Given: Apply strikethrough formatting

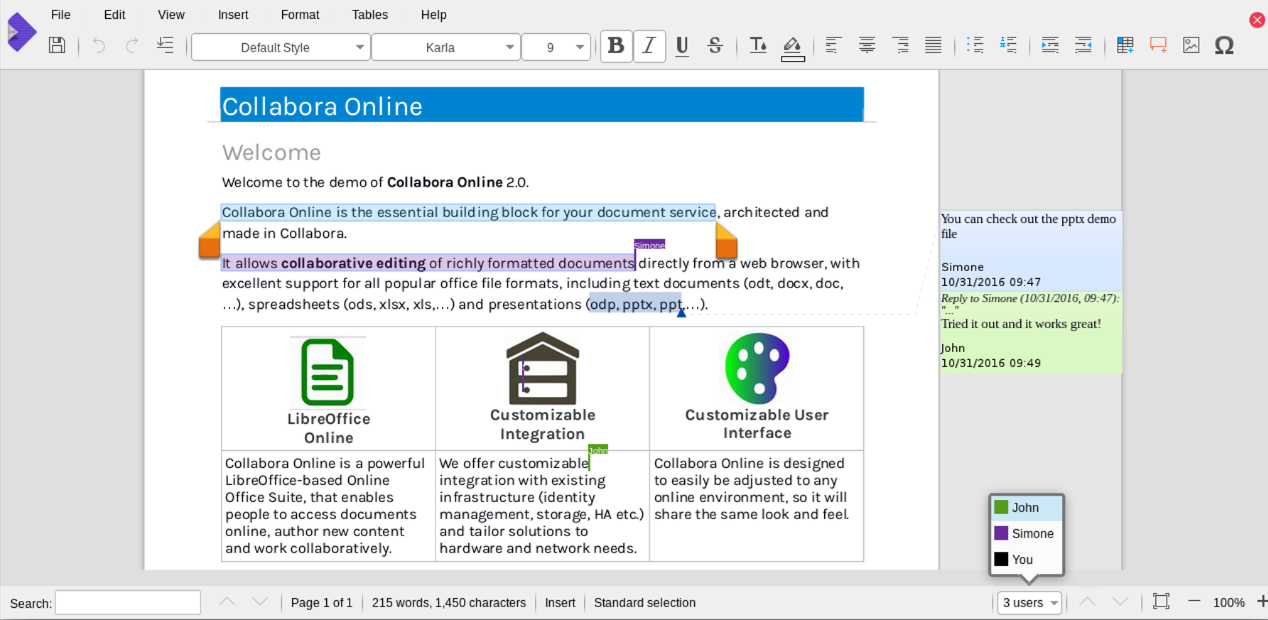Looking at the screenshot, I should (715, 46).
